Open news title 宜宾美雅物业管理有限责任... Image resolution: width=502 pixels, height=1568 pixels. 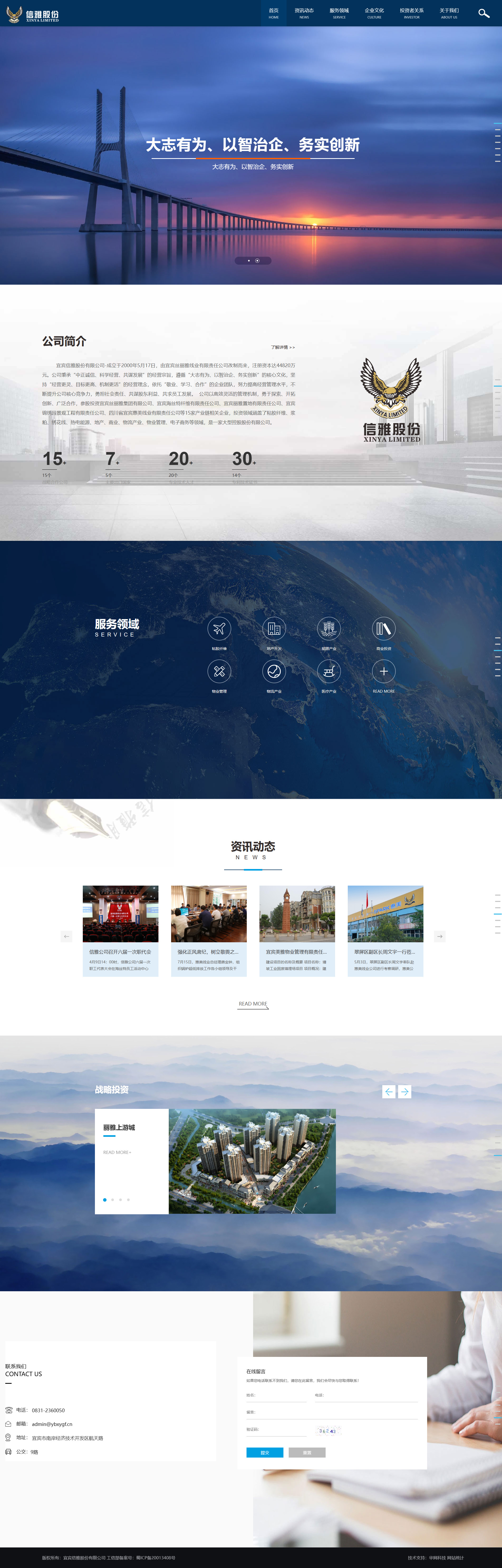297,952
